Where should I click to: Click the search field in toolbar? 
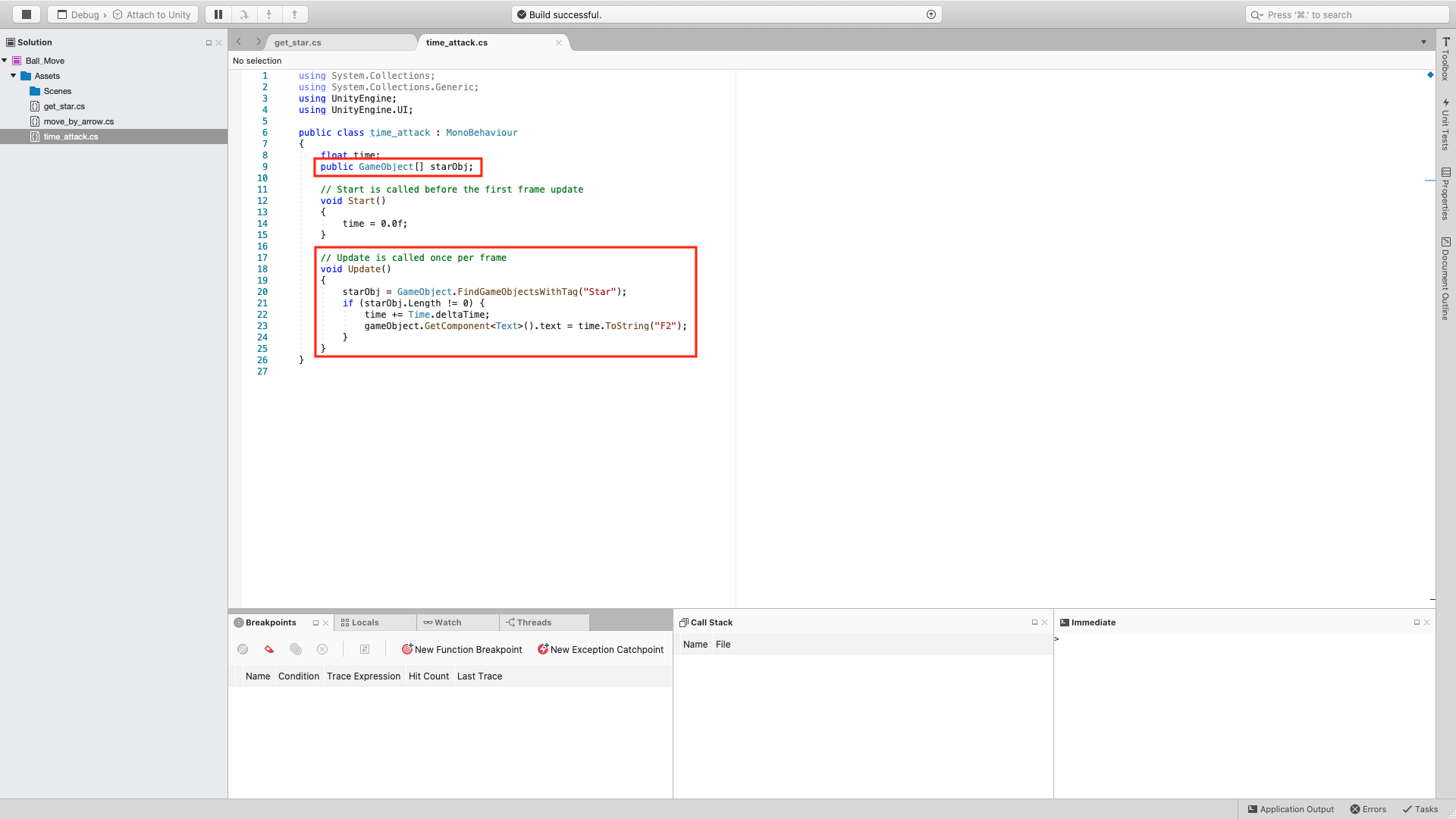click(1347, 14)
